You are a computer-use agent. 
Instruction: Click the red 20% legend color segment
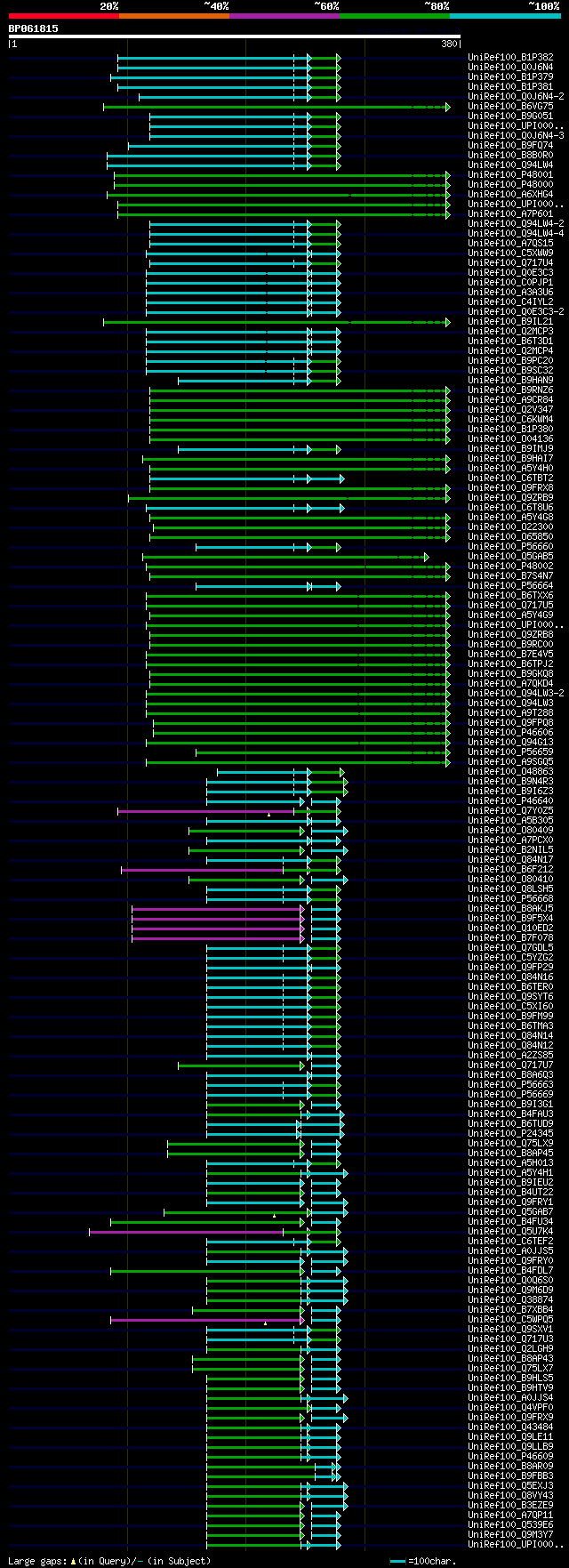tap(64, 16)
